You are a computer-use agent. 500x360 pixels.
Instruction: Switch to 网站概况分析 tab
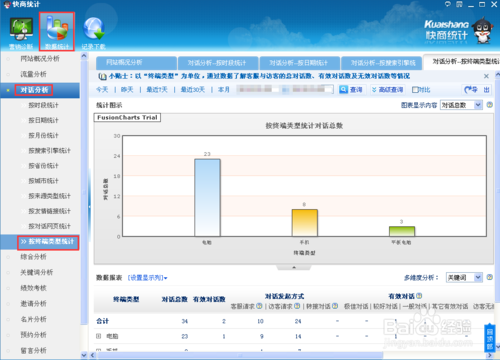136,63
